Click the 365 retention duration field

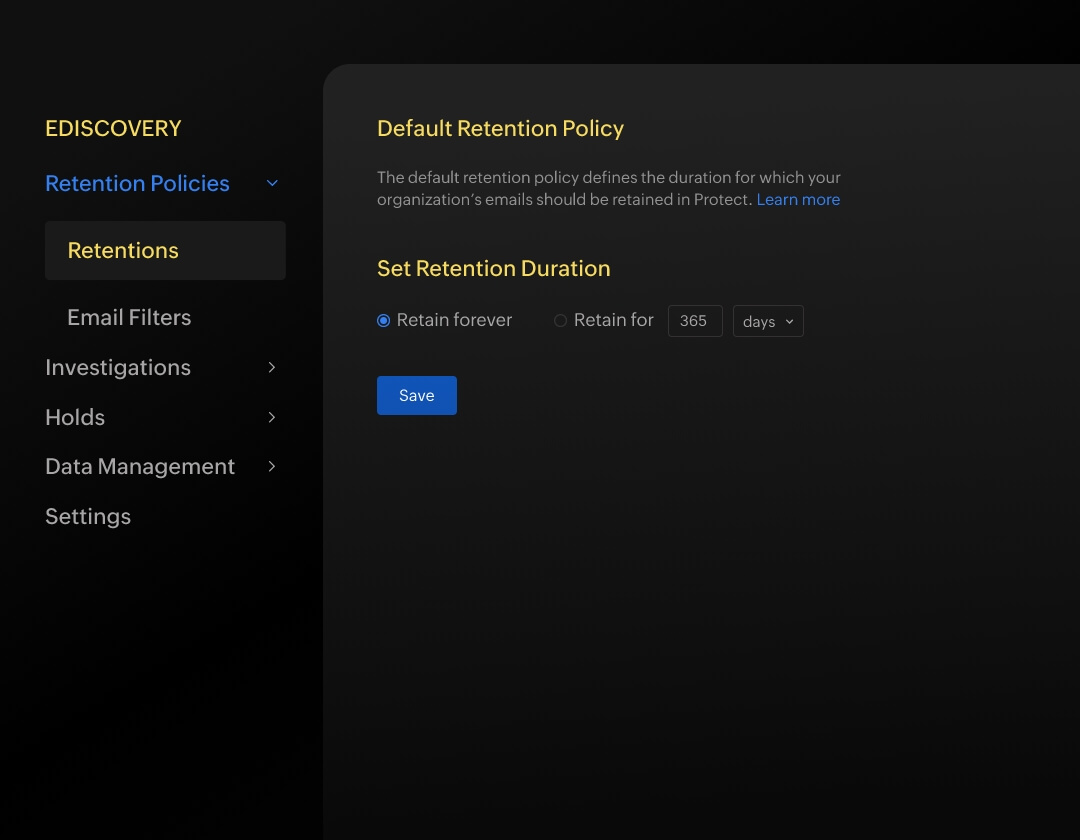(694, 321)
